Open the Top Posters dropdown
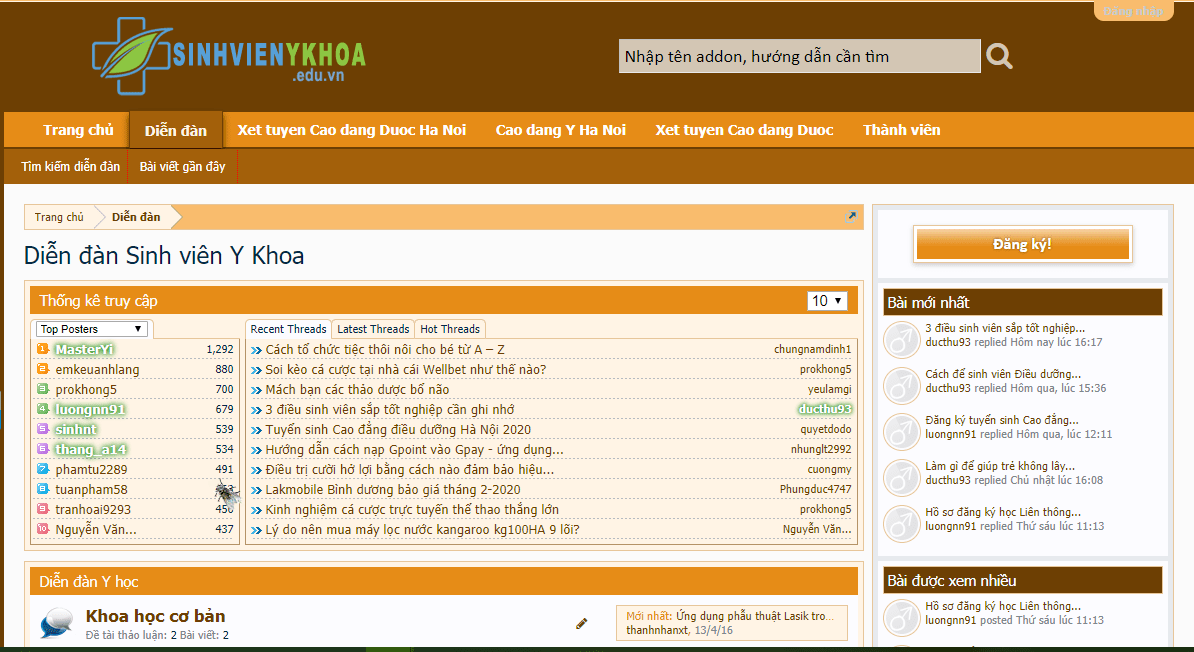The height and width of the screenshot is (652, 1194). (92, 329)
